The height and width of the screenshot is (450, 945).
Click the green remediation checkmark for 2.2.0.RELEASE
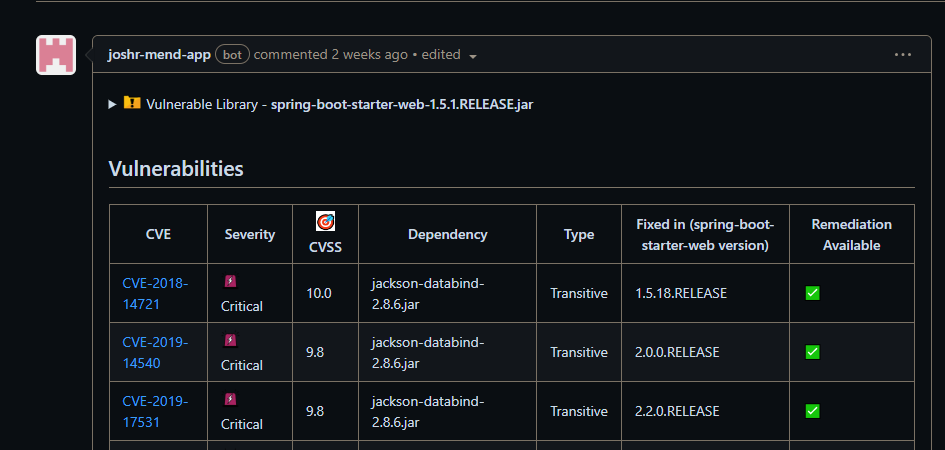click(x=812, y=411)
